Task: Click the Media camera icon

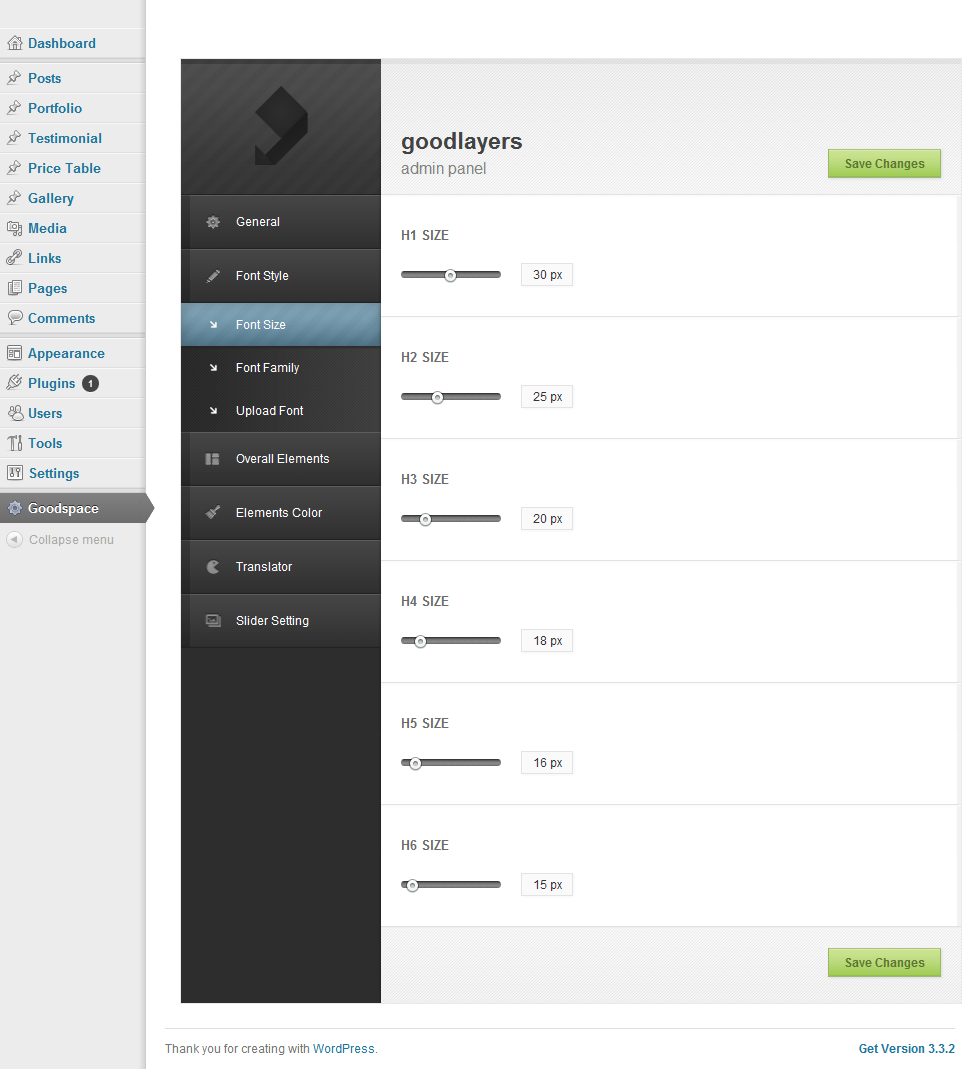Action: (14, 228)
